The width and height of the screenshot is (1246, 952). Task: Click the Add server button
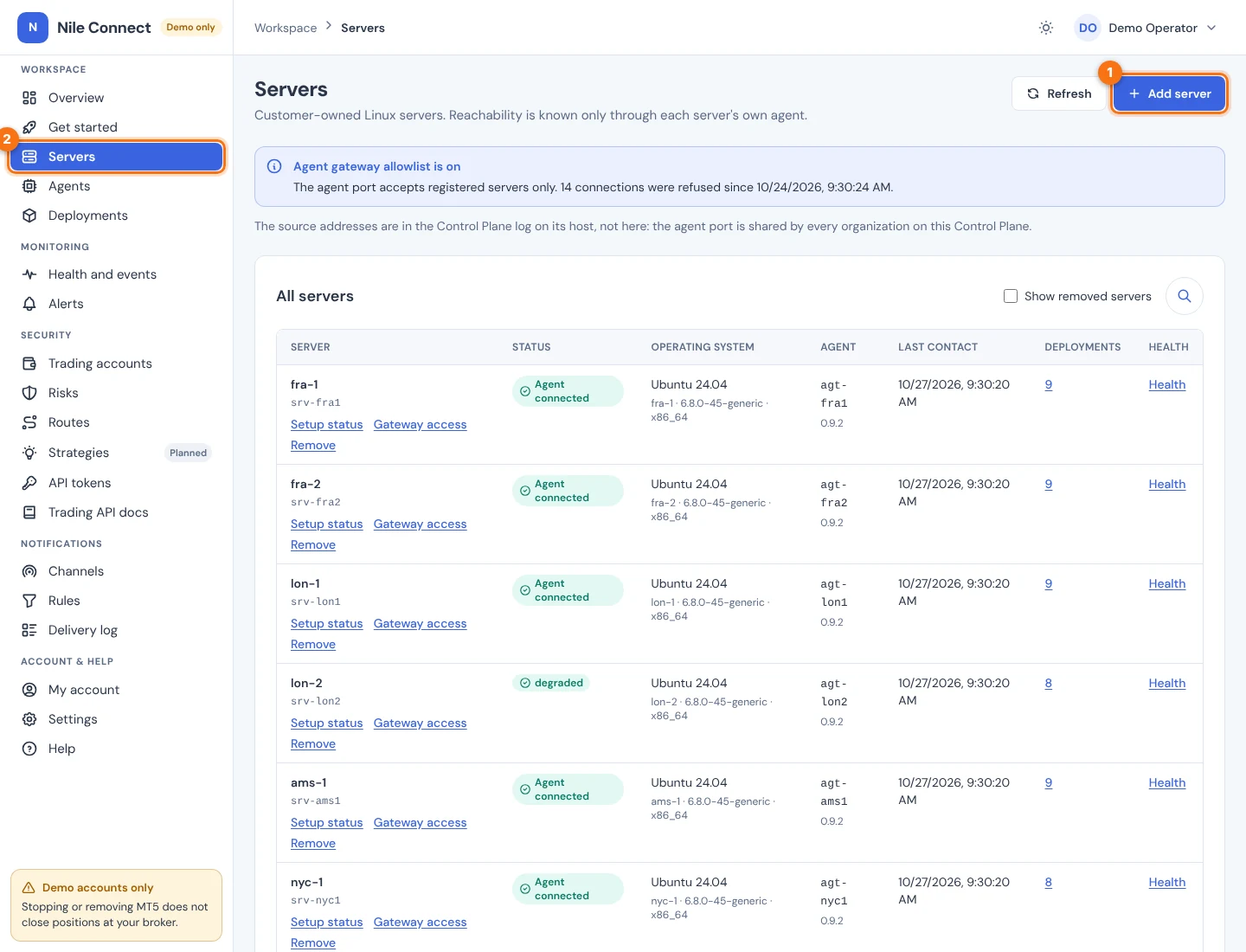[1169, 93]
